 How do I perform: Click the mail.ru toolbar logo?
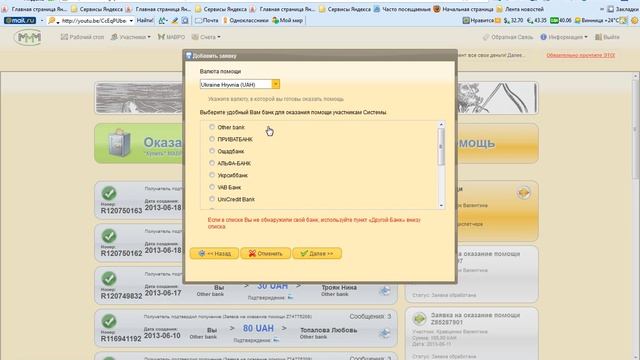pos(20,20)
